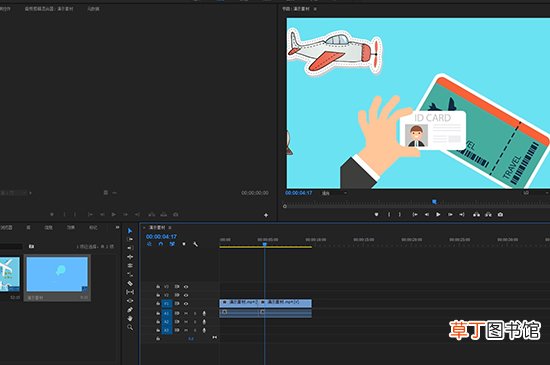The height and width of the screenshot is (365, 550).
Task: Click Mark In button in program monitor
Action: point(389,214)
